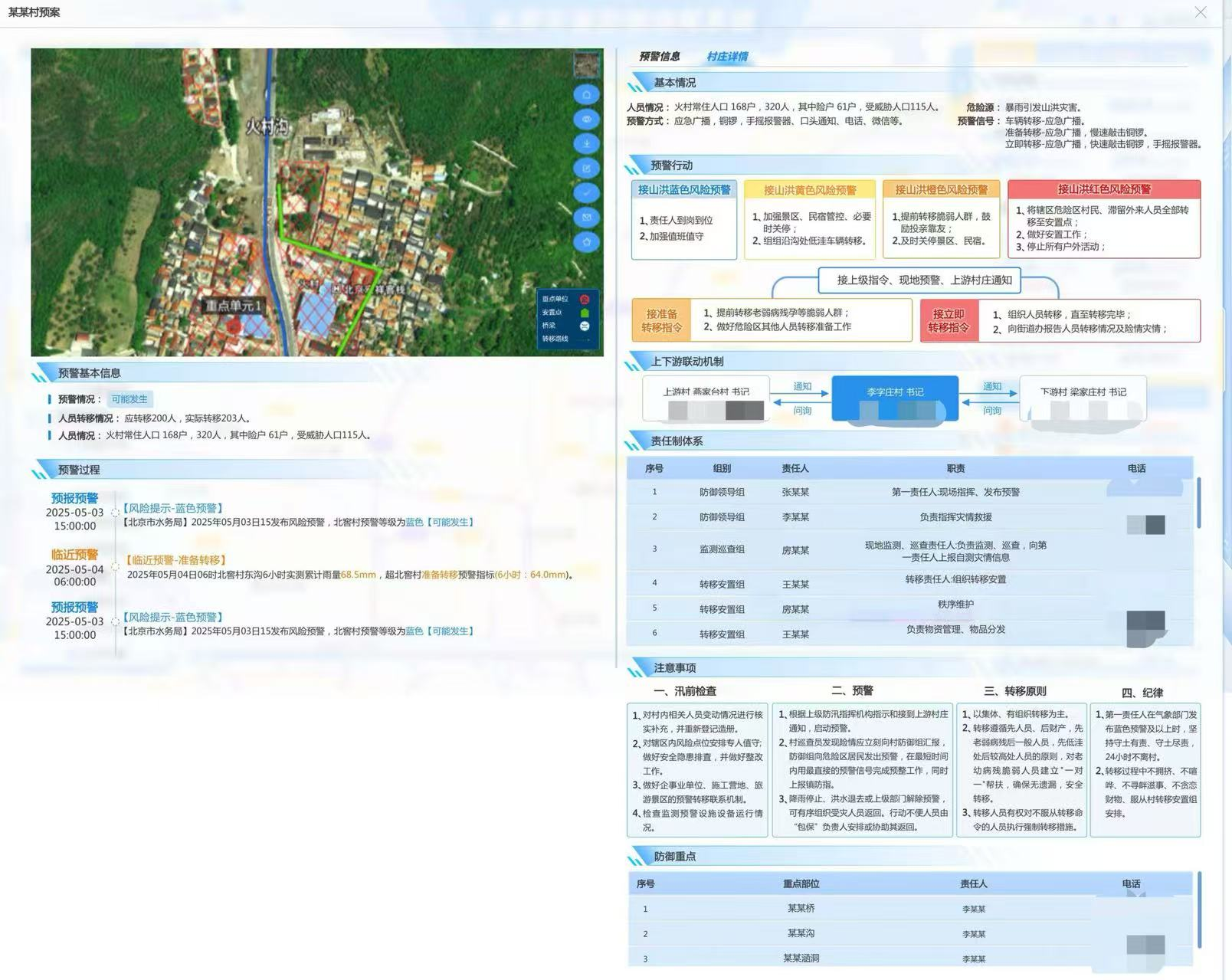Toggle 重点单位 legend marker

(585, 300)
